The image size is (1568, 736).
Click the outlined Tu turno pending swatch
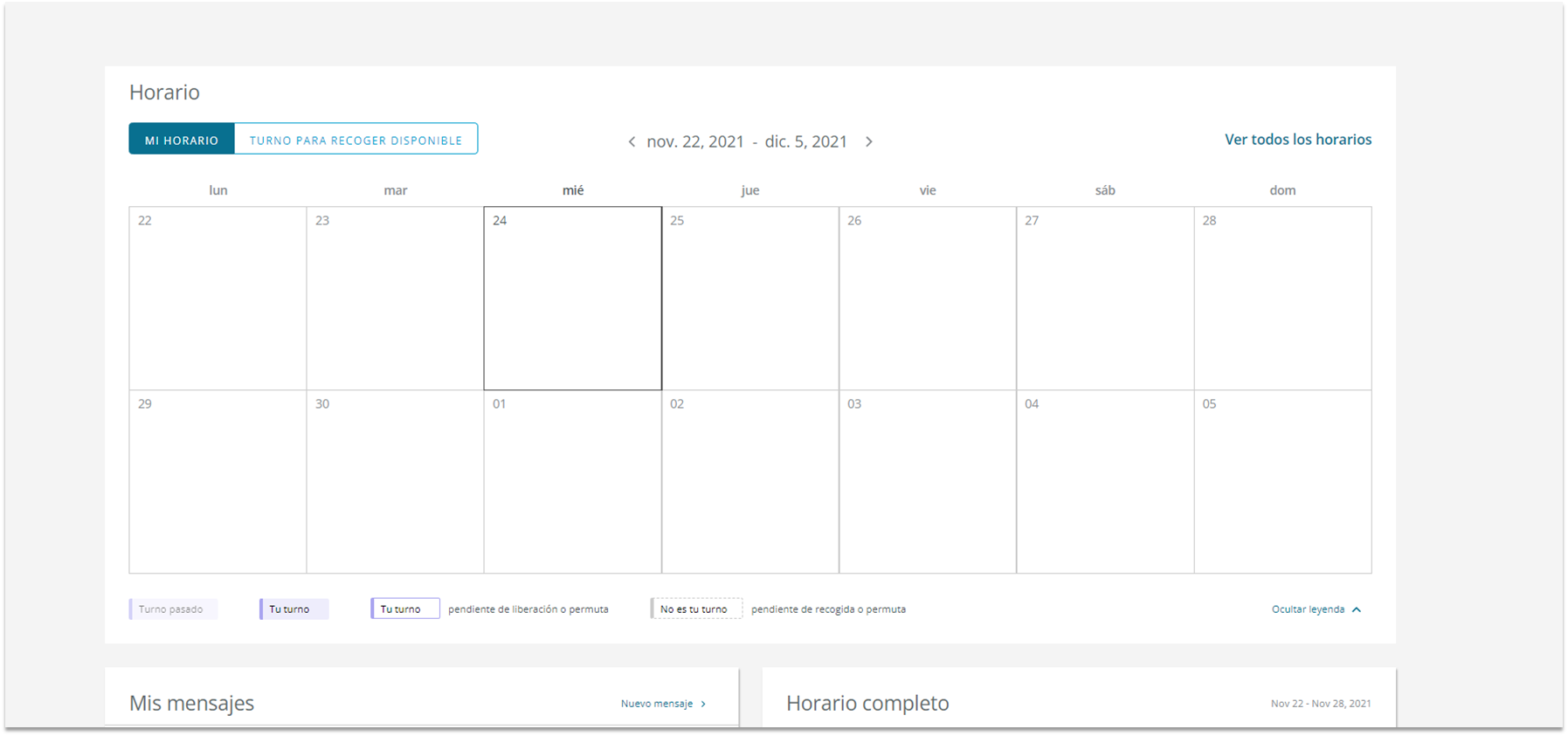[404, 609]
